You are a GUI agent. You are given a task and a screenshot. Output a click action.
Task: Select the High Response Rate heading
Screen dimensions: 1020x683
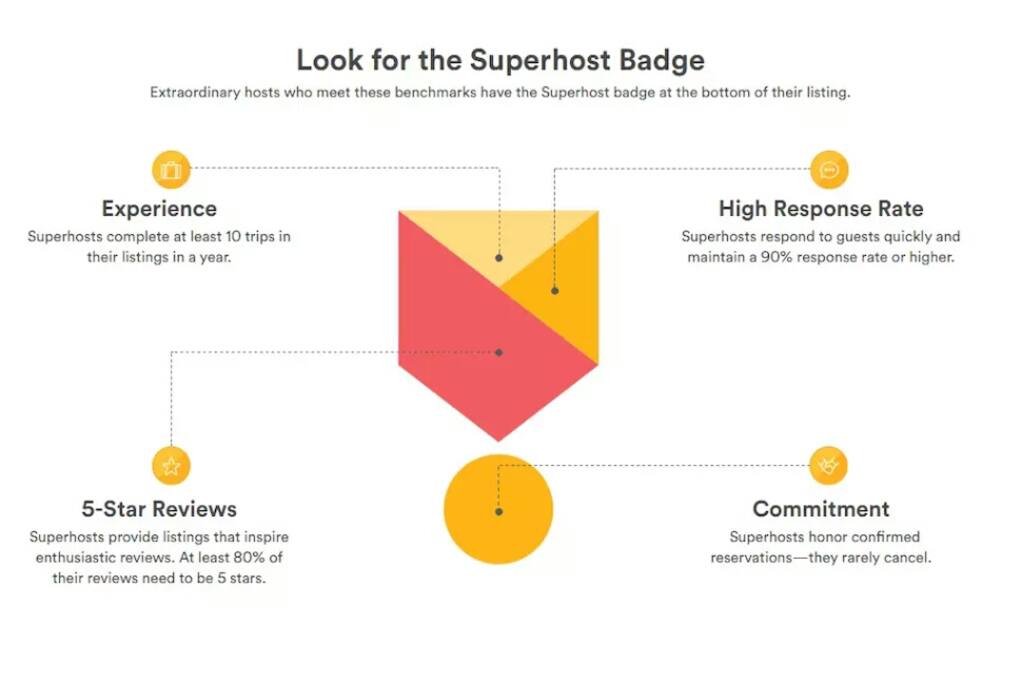[821, 209]
